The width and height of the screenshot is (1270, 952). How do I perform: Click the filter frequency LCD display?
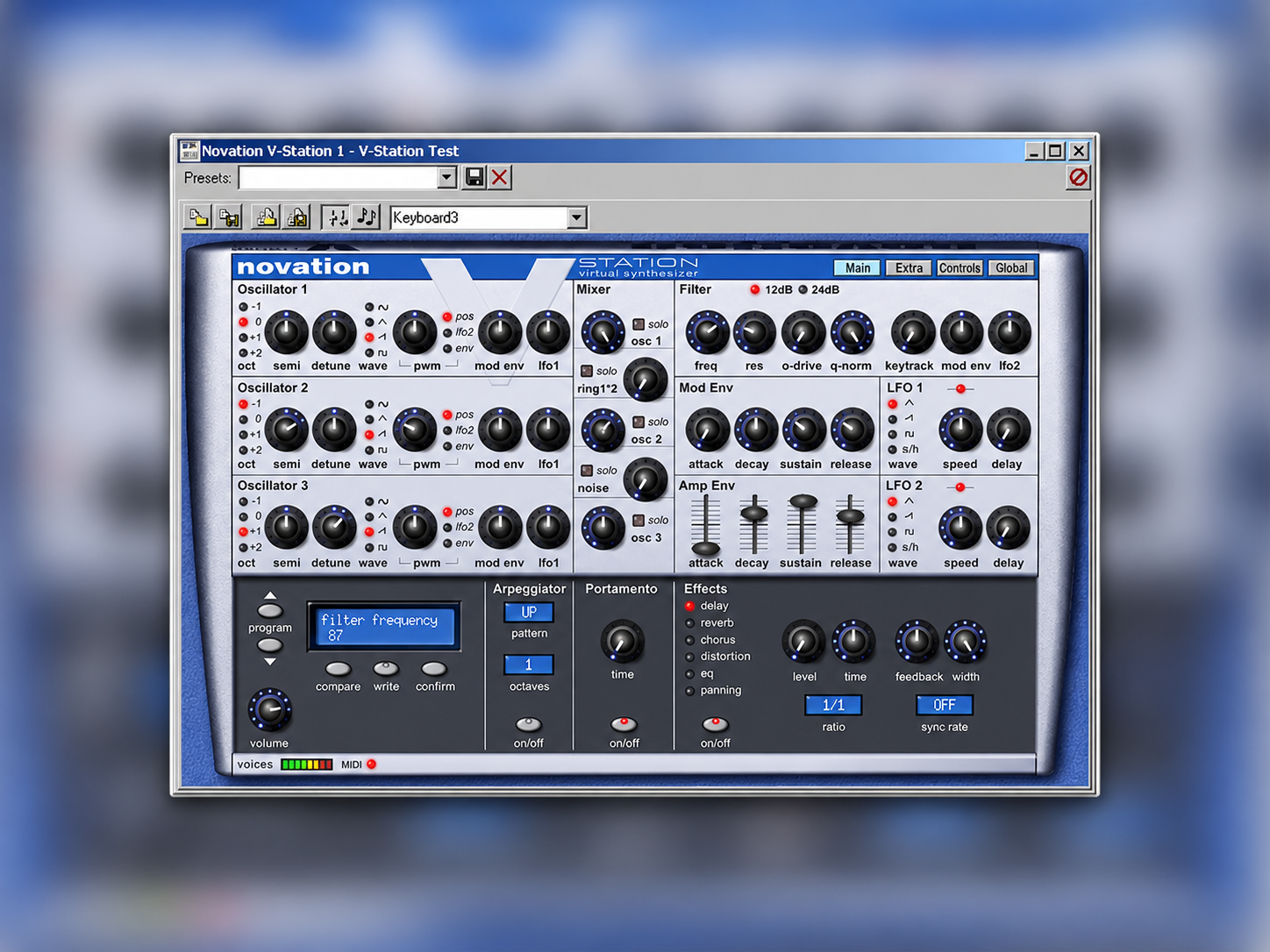tap(383, 627)
